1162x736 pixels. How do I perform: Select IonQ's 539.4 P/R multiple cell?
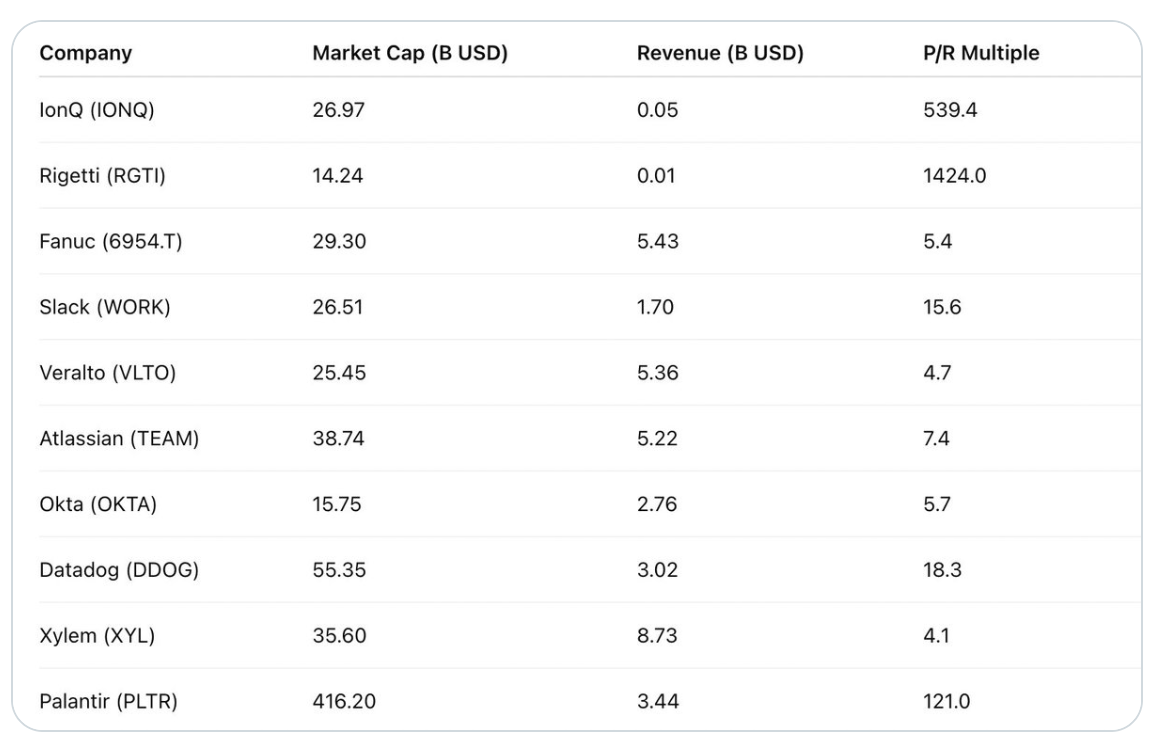coord(949,111)
